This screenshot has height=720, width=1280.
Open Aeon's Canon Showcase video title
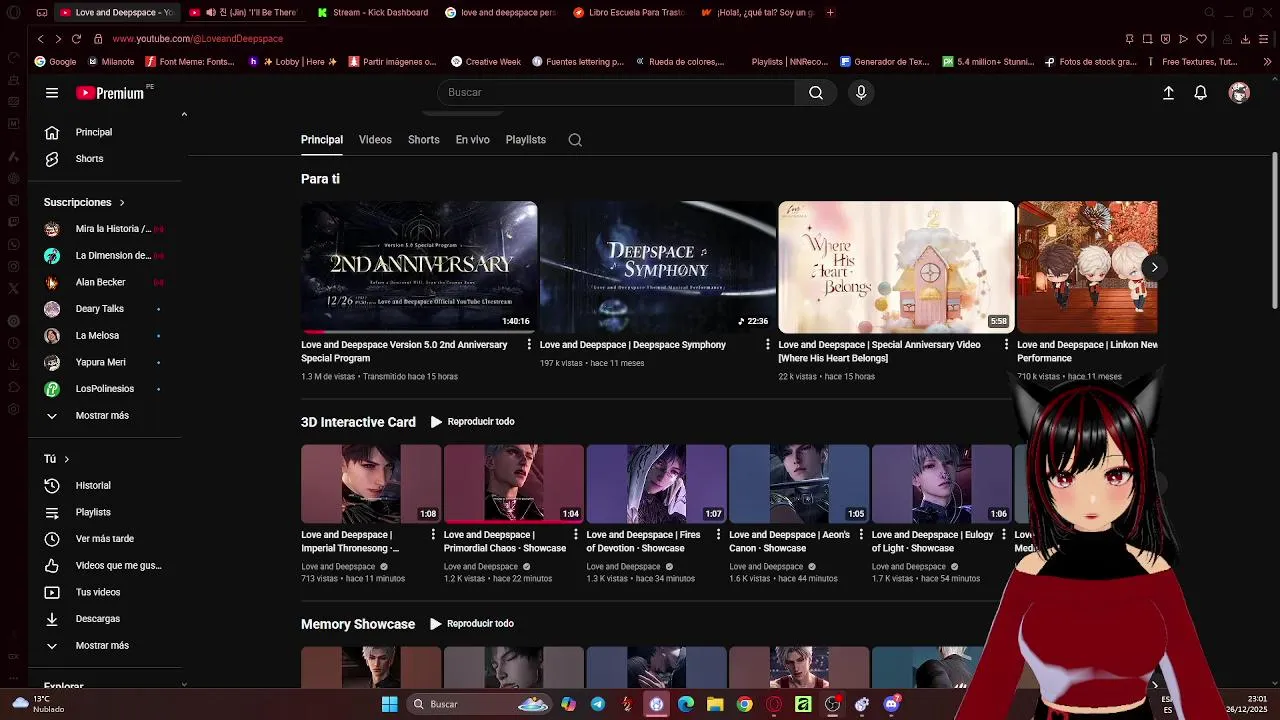(789, 541)
